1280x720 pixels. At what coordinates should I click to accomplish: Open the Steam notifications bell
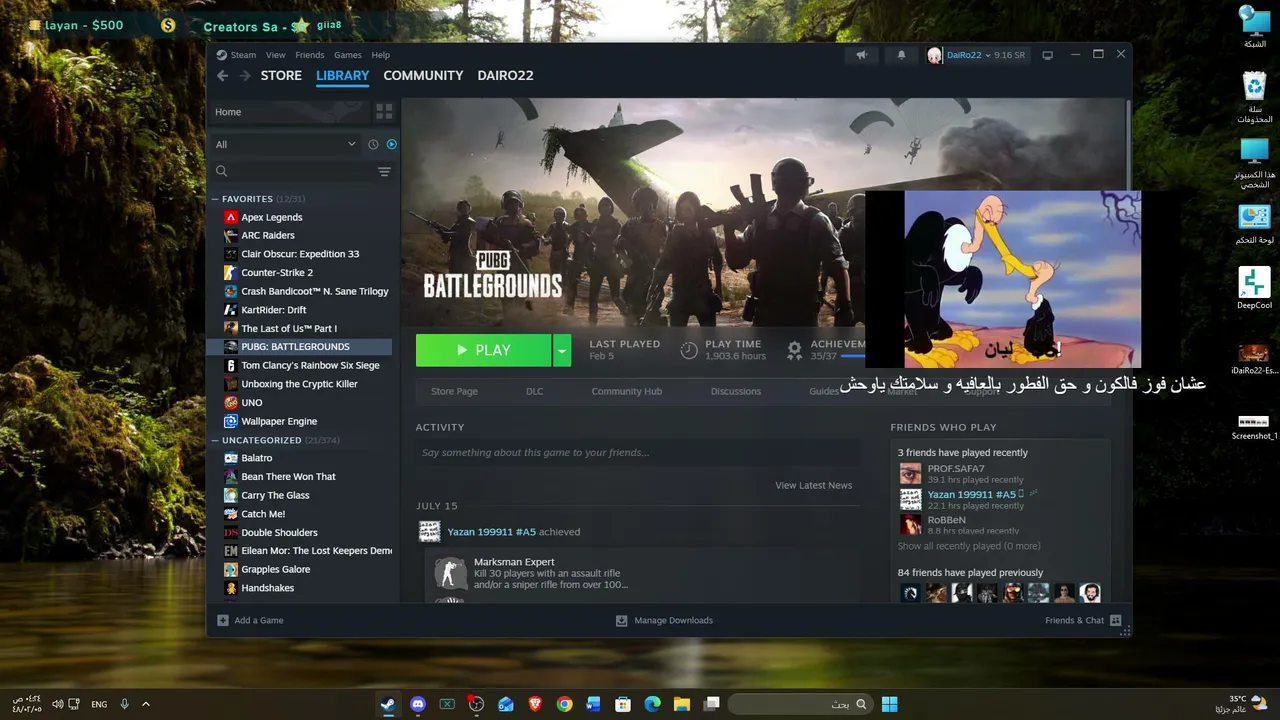(901, 55)
